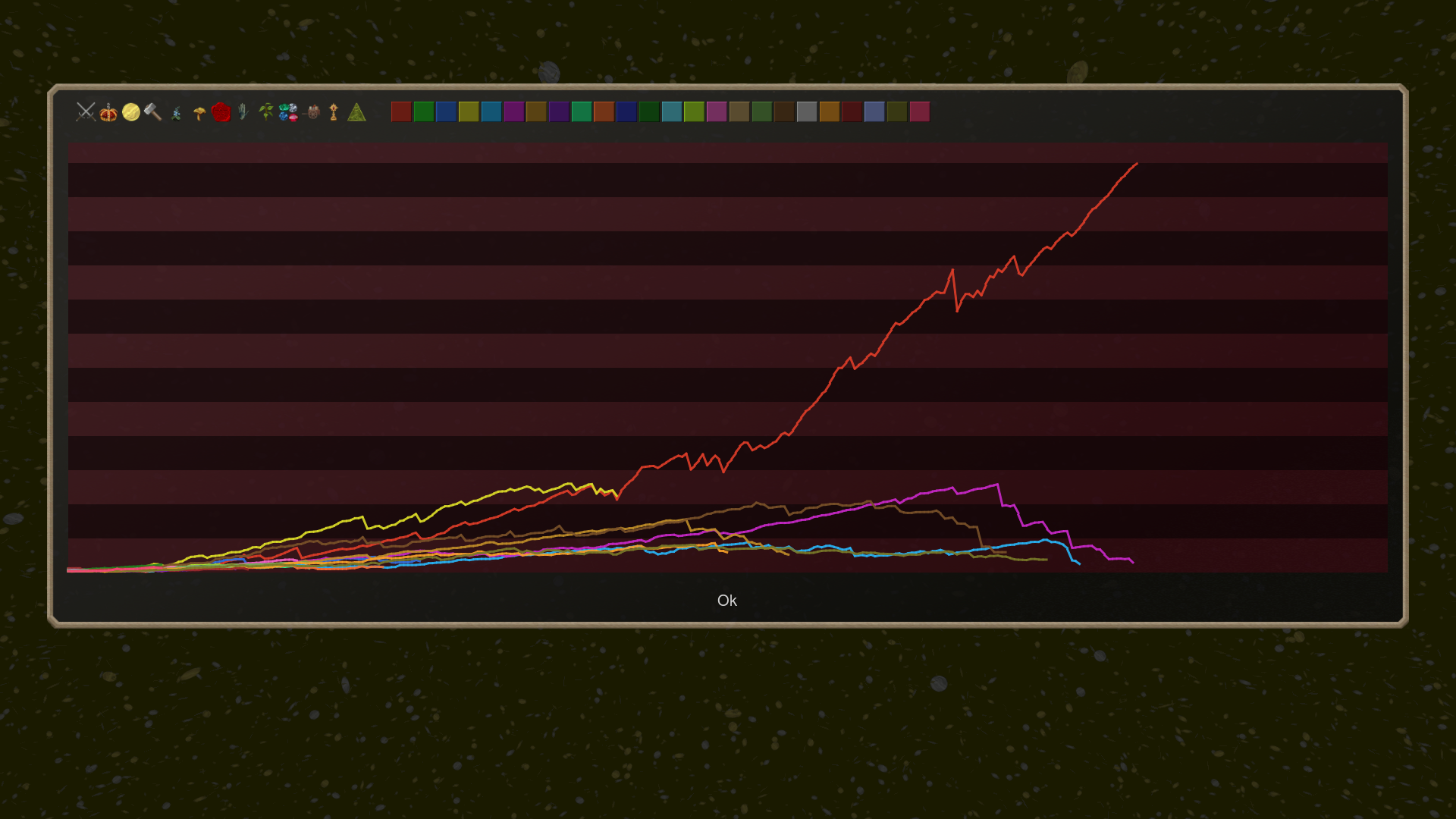Select the olive pyramid triangle icon
This screenshot has width=1456, height=819.
click(356, 112)
